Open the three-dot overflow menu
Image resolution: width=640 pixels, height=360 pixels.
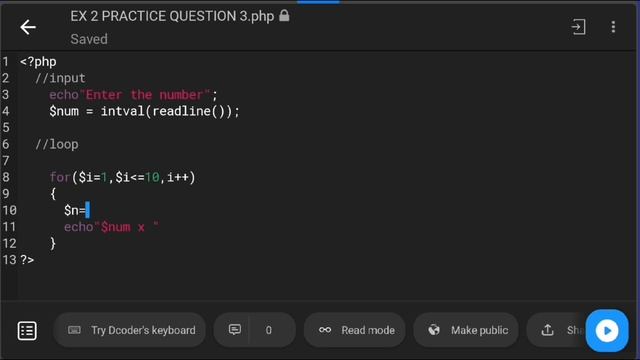click(x=613, y=27)
